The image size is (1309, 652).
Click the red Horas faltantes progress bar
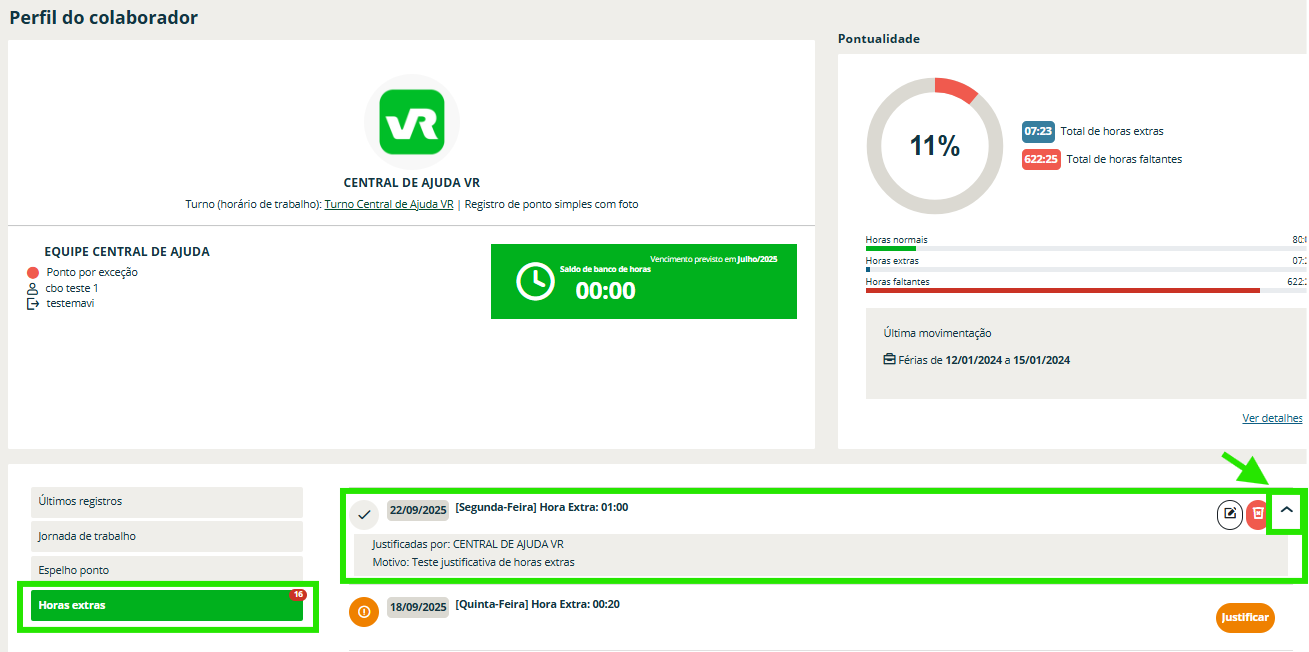pyautogui.click(x=1062, y=291)
